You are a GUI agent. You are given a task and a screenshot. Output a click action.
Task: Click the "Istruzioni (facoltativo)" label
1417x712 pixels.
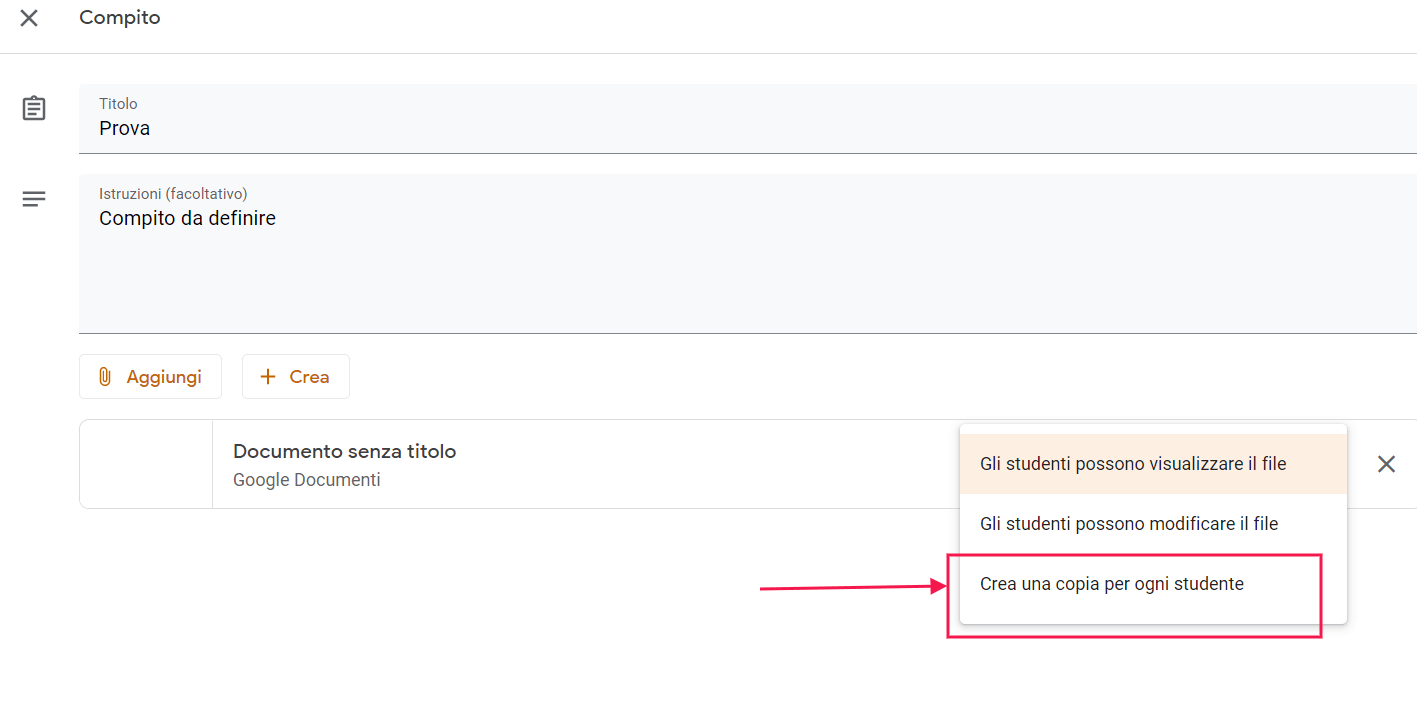[x=173, y=194]
